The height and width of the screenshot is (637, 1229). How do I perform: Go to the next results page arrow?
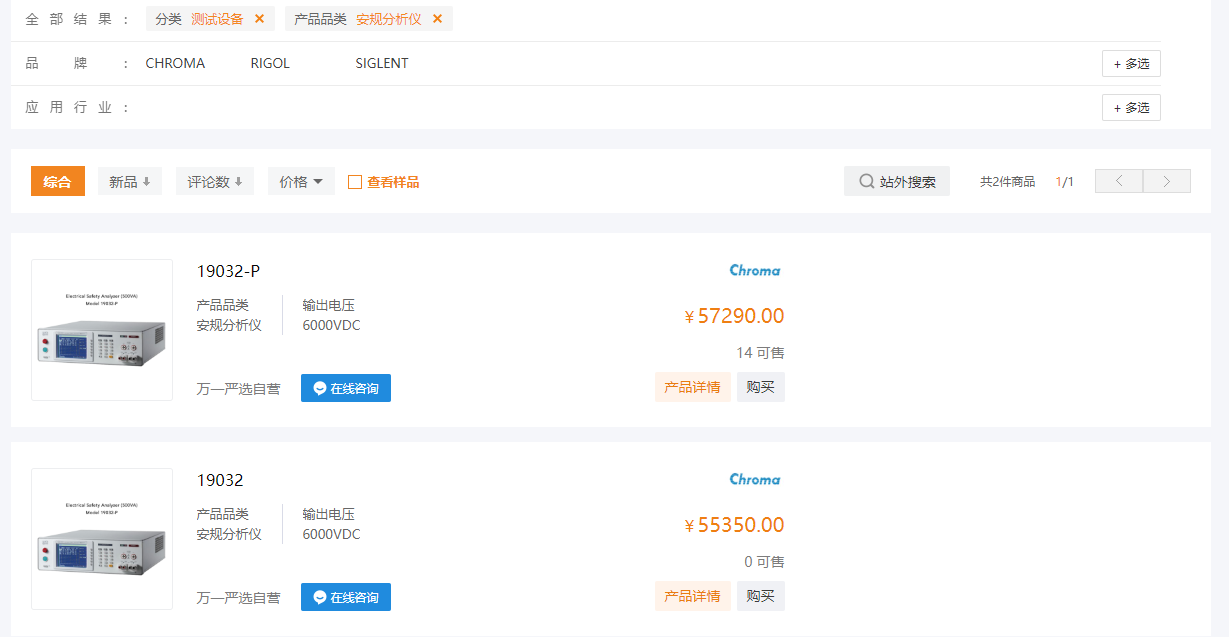click(1167, 181)
